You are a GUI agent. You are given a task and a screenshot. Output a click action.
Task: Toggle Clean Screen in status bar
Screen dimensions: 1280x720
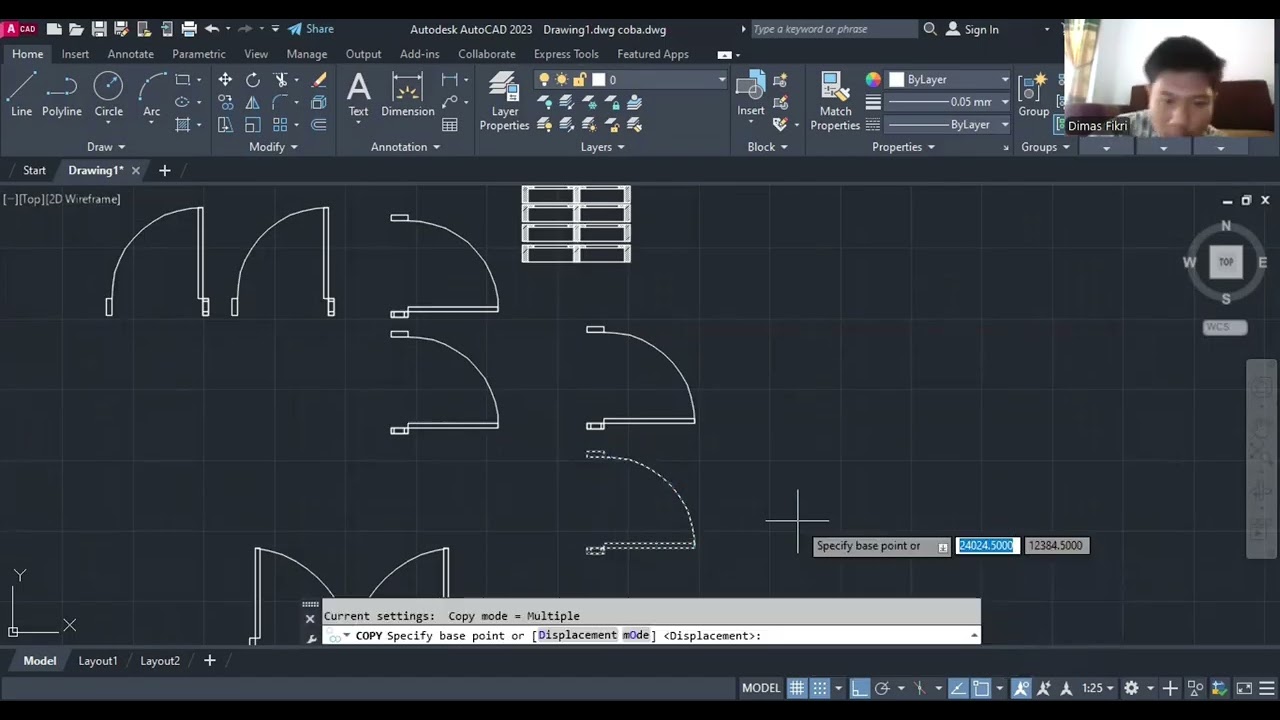pos(1244,688)
